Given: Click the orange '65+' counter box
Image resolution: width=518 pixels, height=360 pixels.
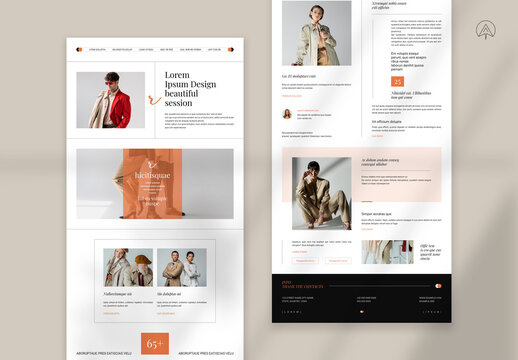Looking at the screenshot, I should (155, 343).
